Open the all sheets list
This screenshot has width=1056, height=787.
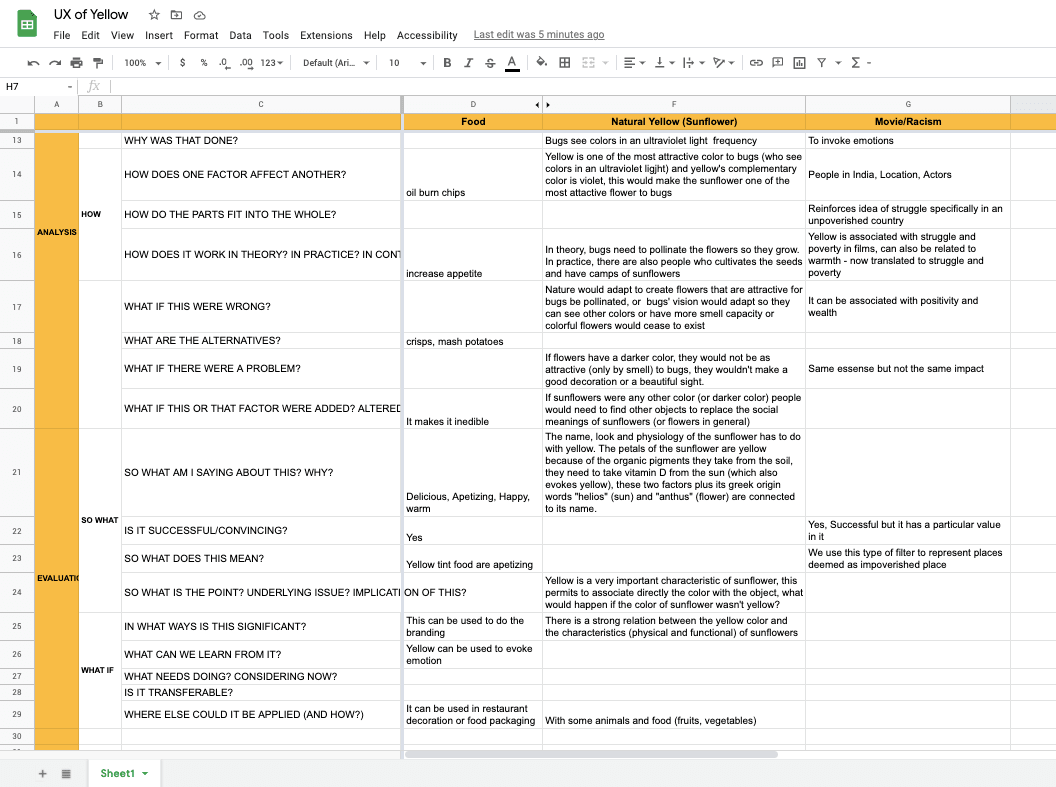pyautogui.click(x=66, y=774)
